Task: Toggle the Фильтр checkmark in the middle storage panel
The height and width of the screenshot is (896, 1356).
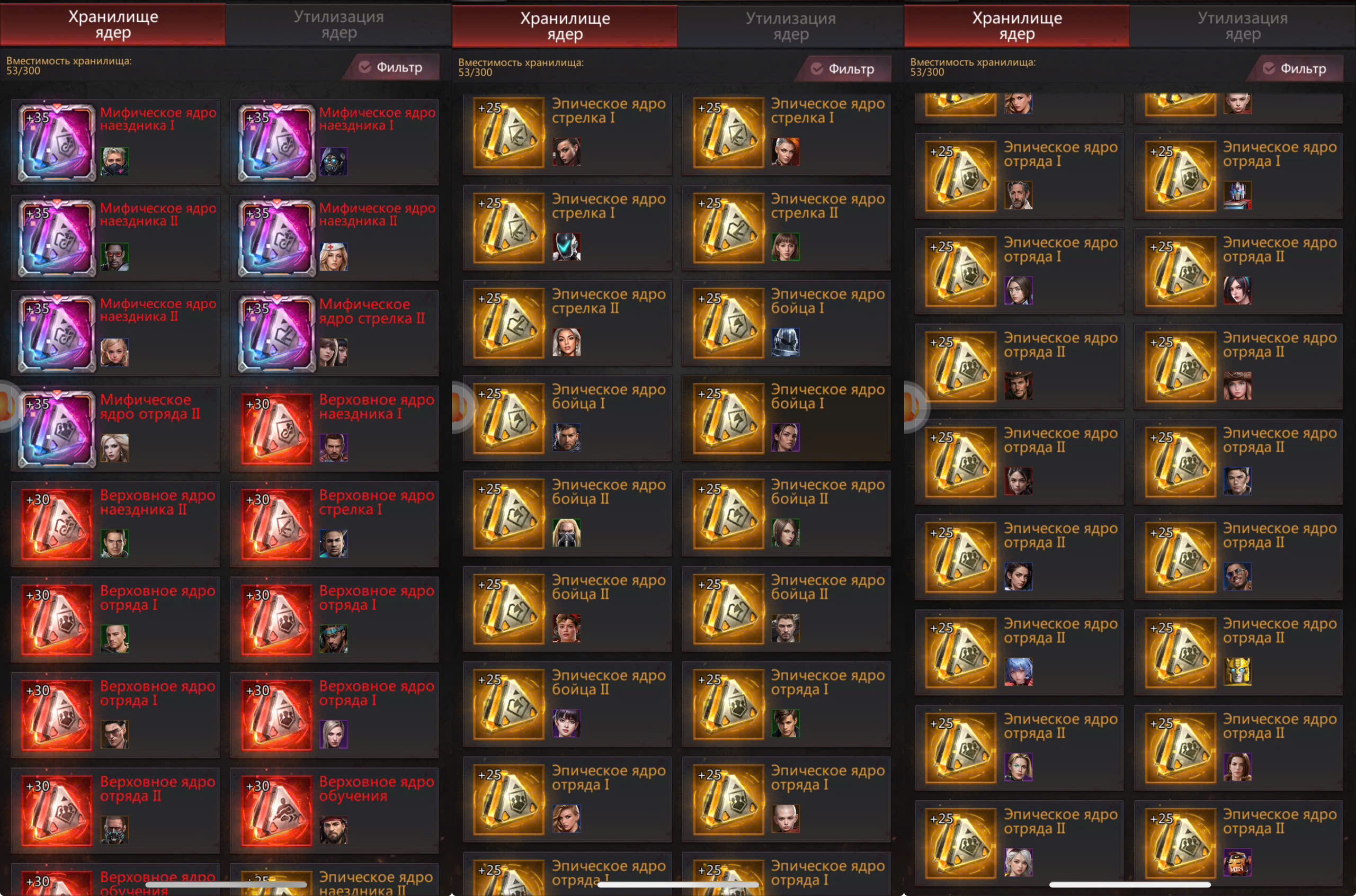Action: (x=817, y=68)
